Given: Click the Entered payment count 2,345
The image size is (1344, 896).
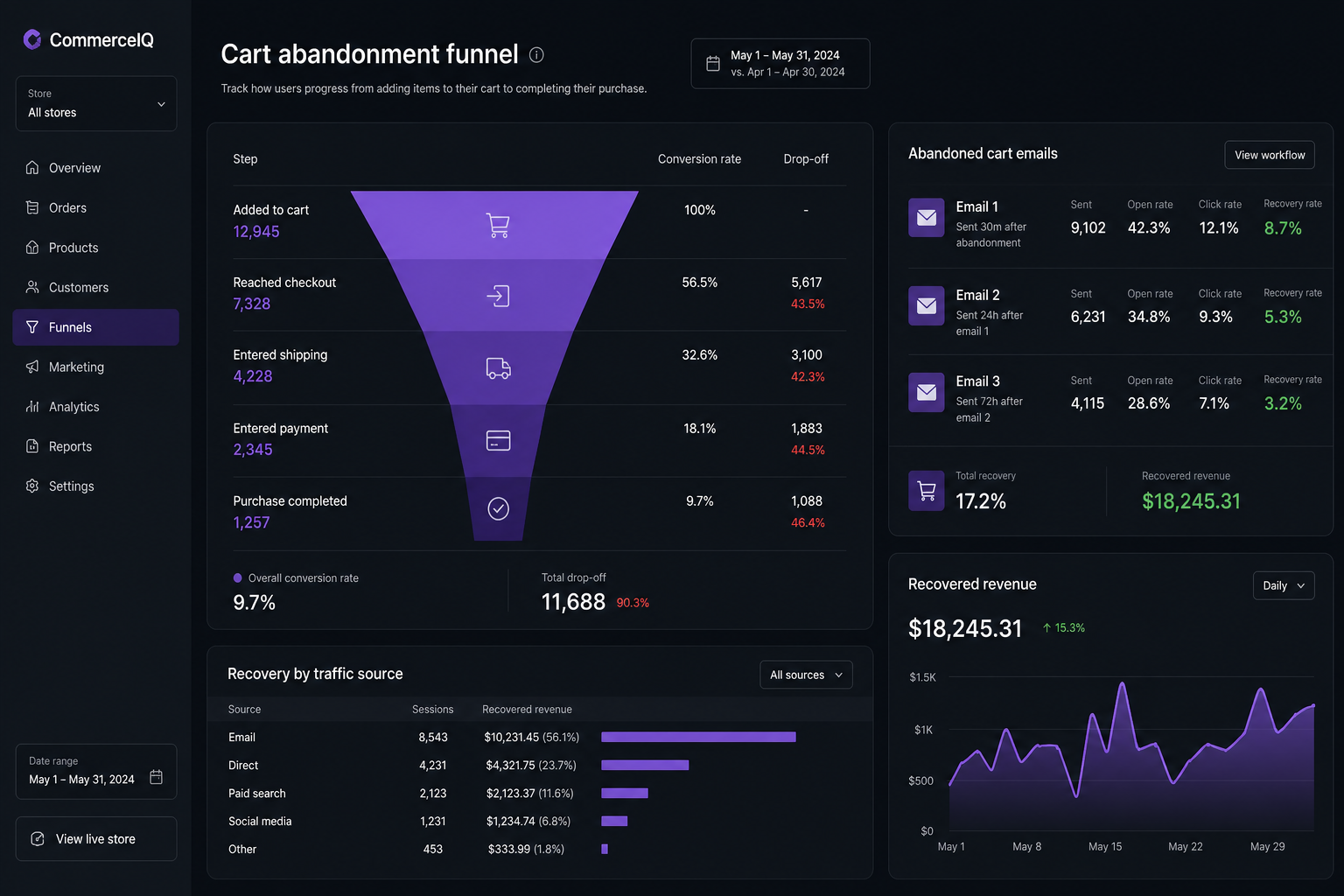Looking at the screenshot, I should click(253, 450).
